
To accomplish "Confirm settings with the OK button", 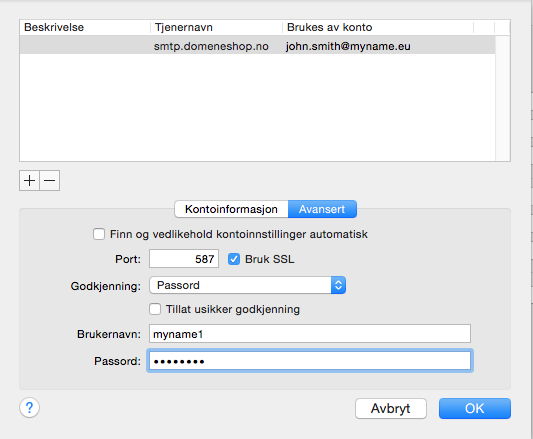I will [475, 408].
